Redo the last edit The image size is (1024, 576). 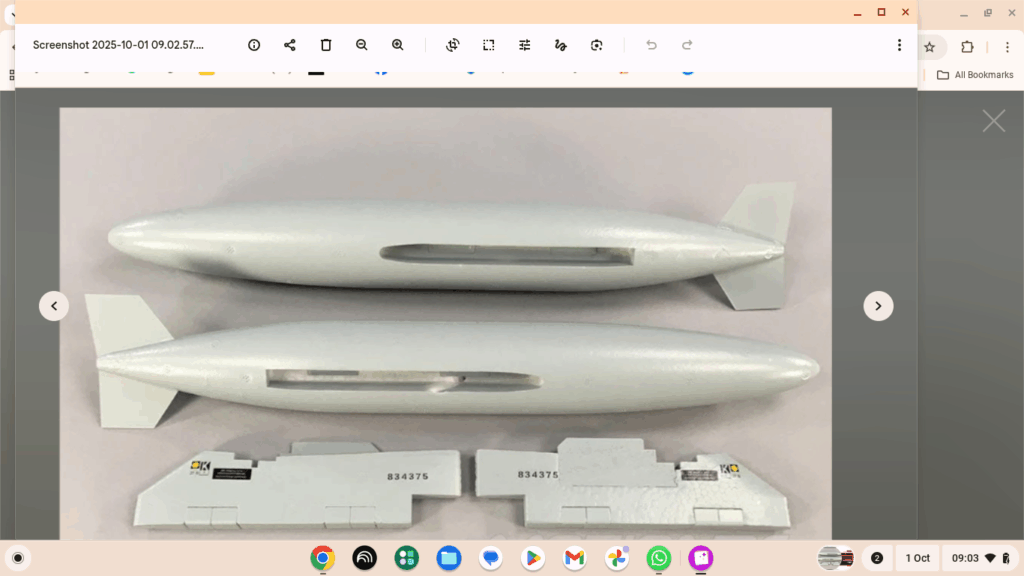(x=687, y=45)
